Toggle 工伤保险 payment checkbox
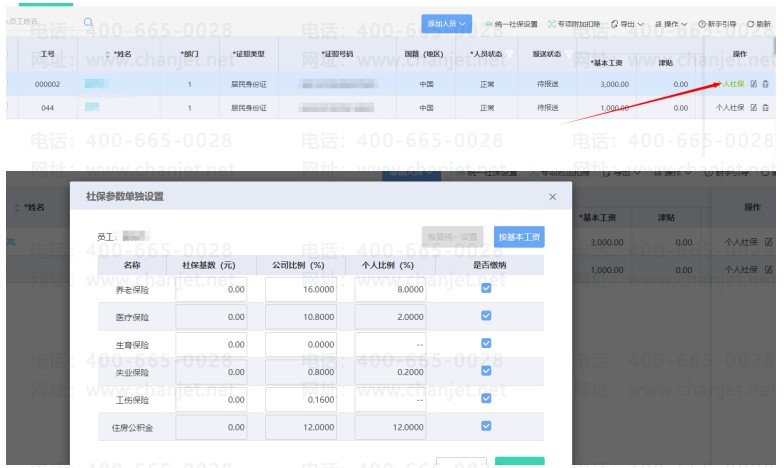Viewport: 784px width, 468px height. coord(486,398)
